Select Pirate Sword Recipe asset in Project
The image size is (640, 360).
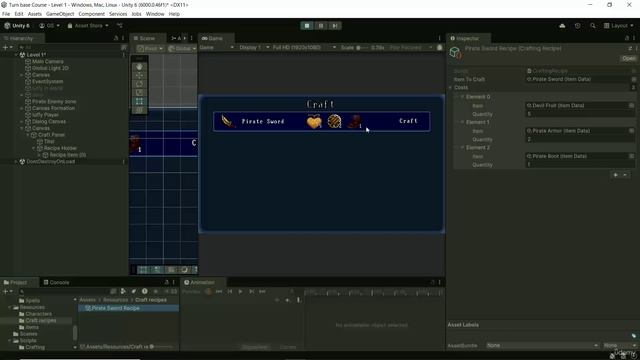(x=129, y=308)
